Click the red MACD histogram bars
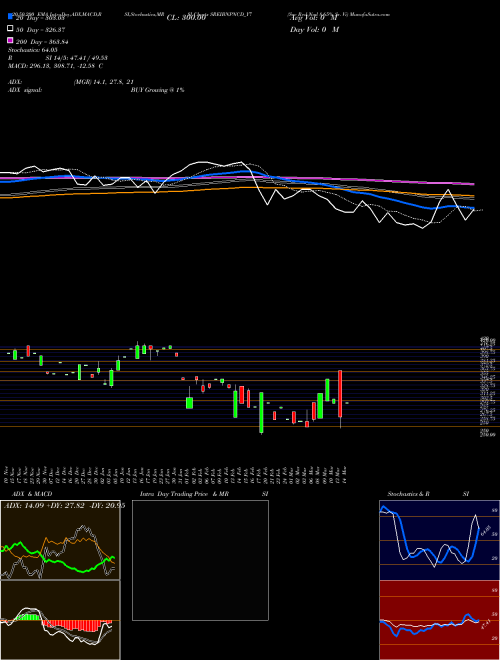Screen dimensions: 500x660 [x=76, y=625]
